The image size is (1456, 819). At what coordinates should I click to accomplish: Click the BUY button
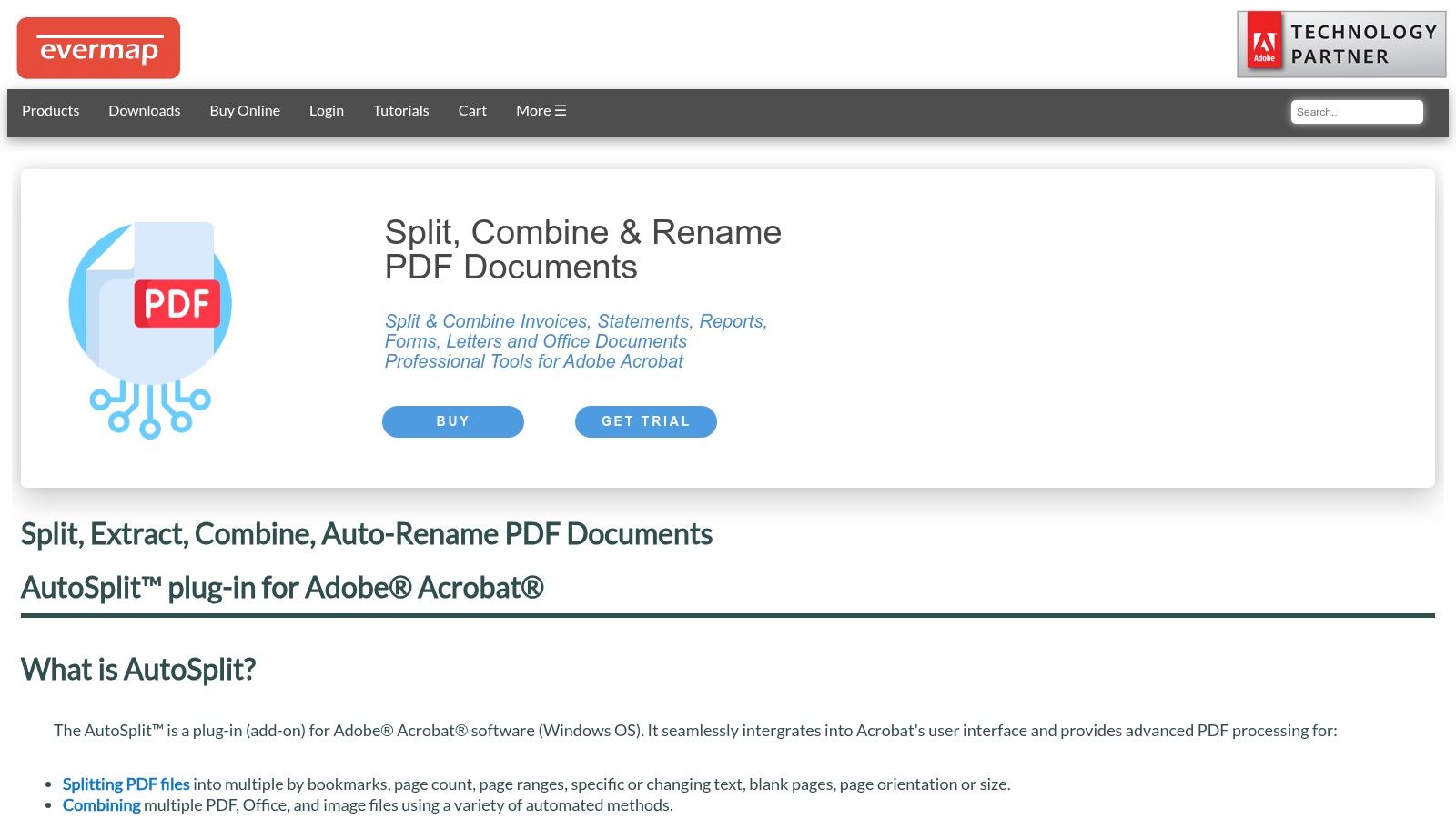click(453, 421)
